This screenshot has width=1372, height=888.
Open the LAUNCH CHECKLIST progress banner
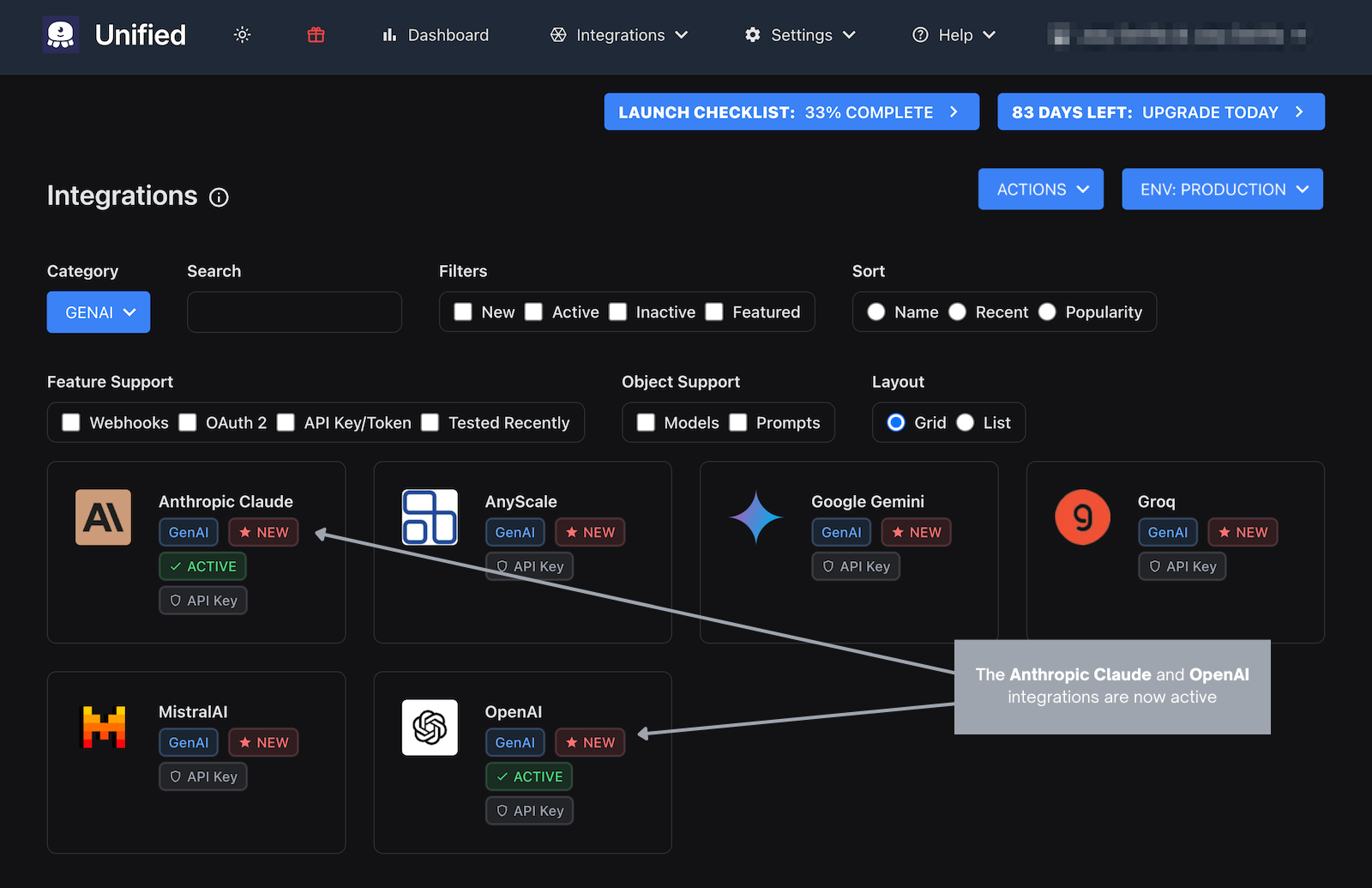coord(791,112)
